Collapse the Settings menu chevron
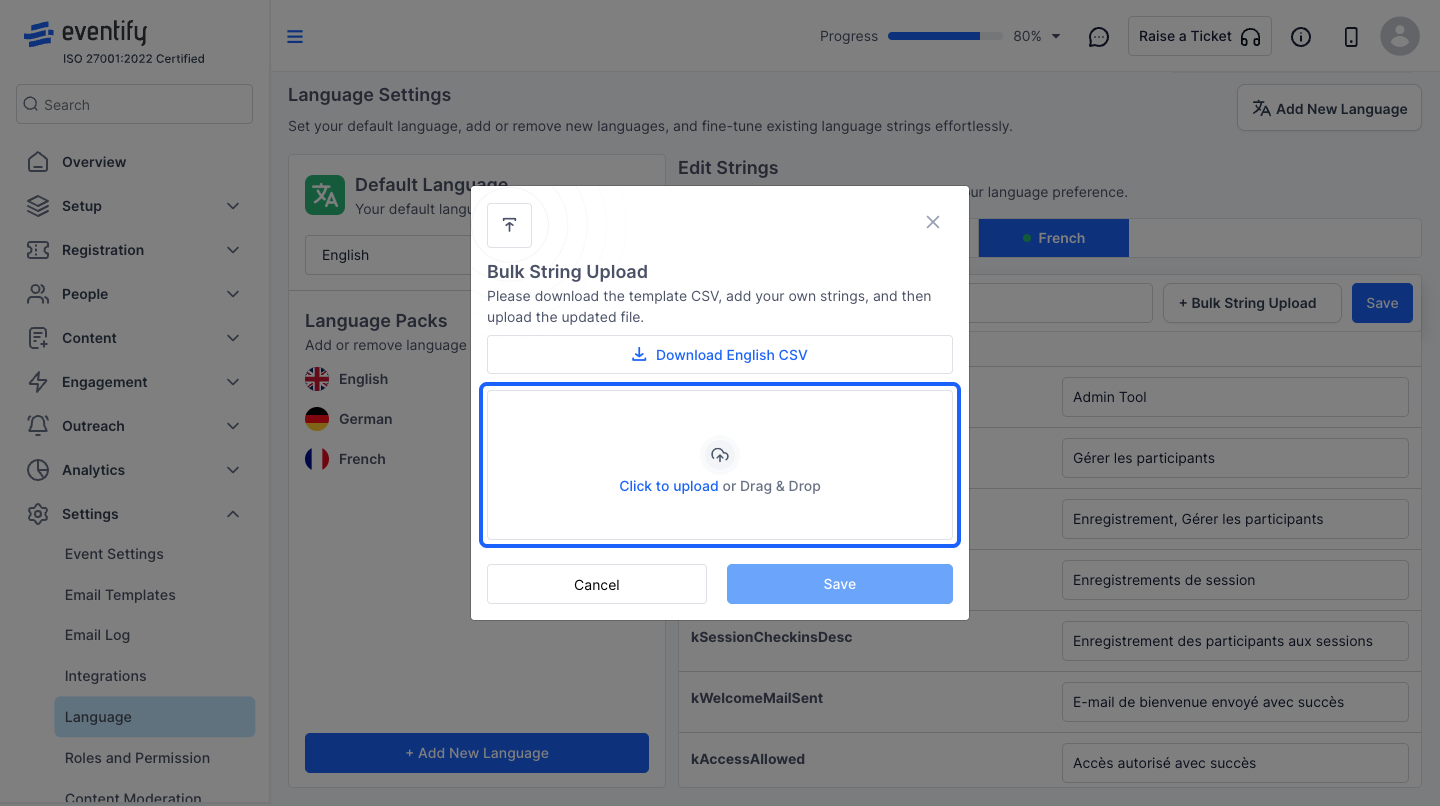The width and height of the screenshot is (1440, 806). pyautogui.click(x=233, y=514)
